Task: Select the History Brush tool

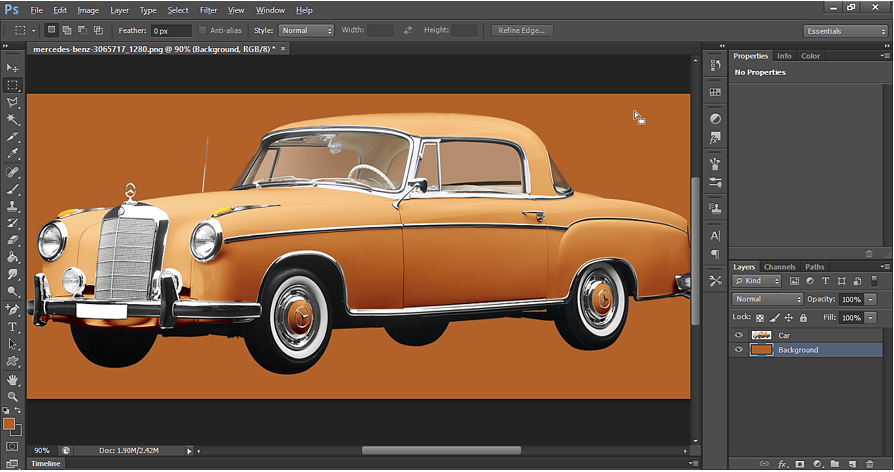Action: pyautogui.click(x=12, y=223)
